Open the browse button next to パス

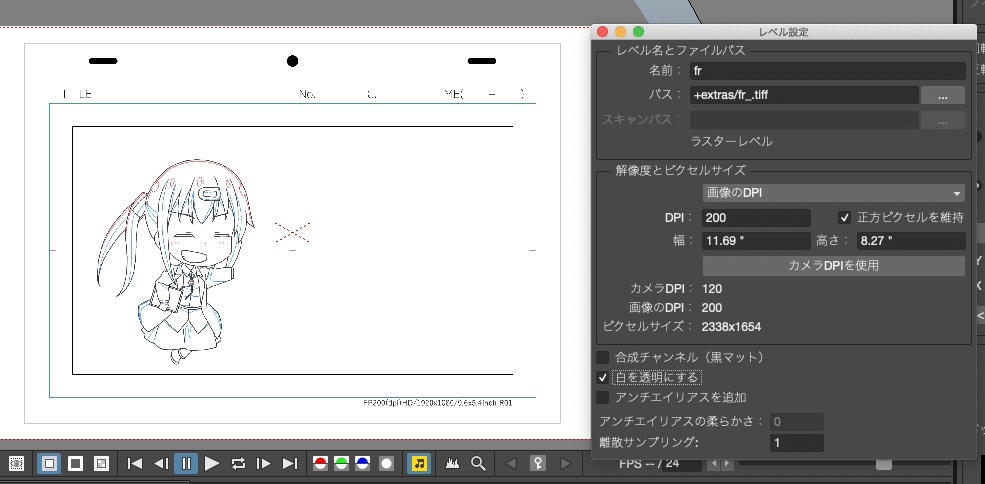coord(942,95)
